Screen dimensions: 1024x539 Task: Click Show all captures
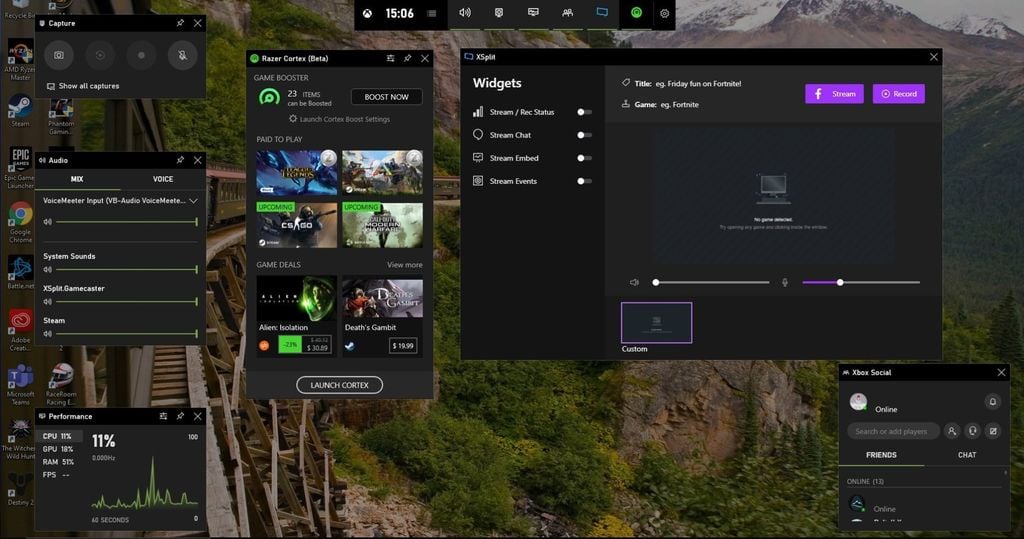[x=83, y=86]
